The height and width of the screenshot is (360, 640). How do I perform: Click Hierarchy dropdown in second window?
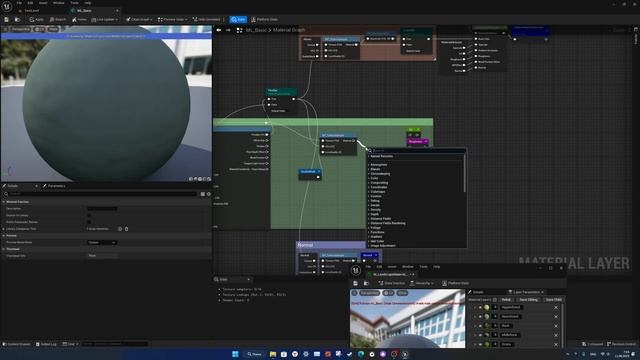[x=422, y=283]
